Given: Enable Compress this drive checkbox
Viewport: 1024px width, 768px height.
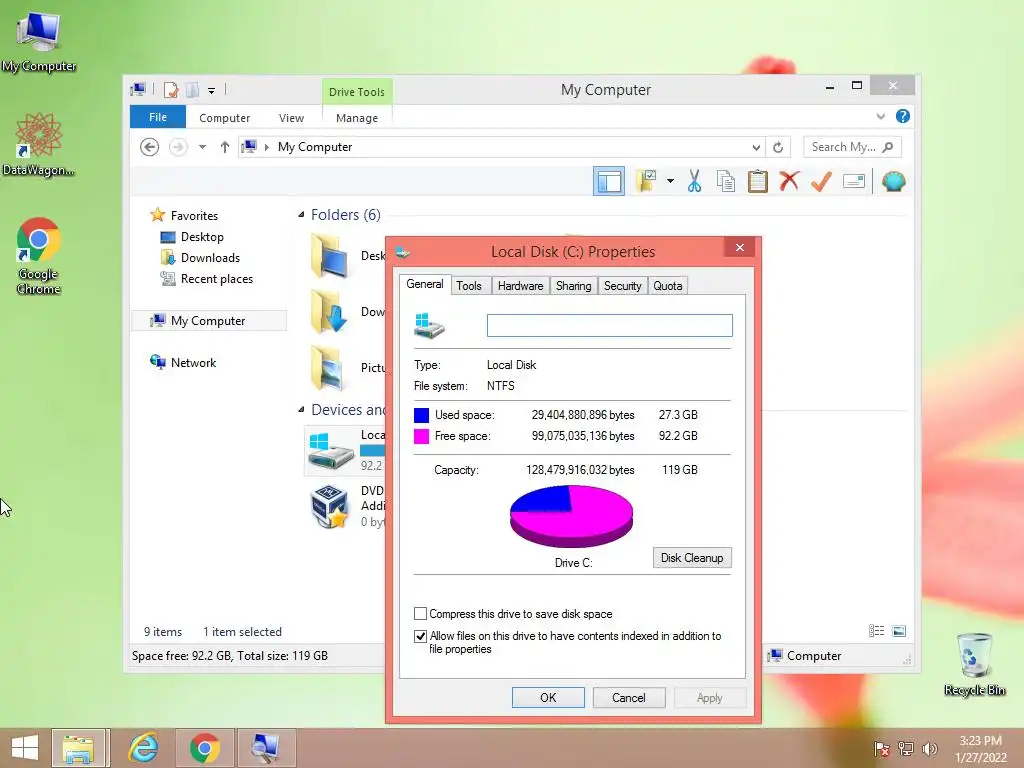Looking at the screenshot, I should point(421,614).
